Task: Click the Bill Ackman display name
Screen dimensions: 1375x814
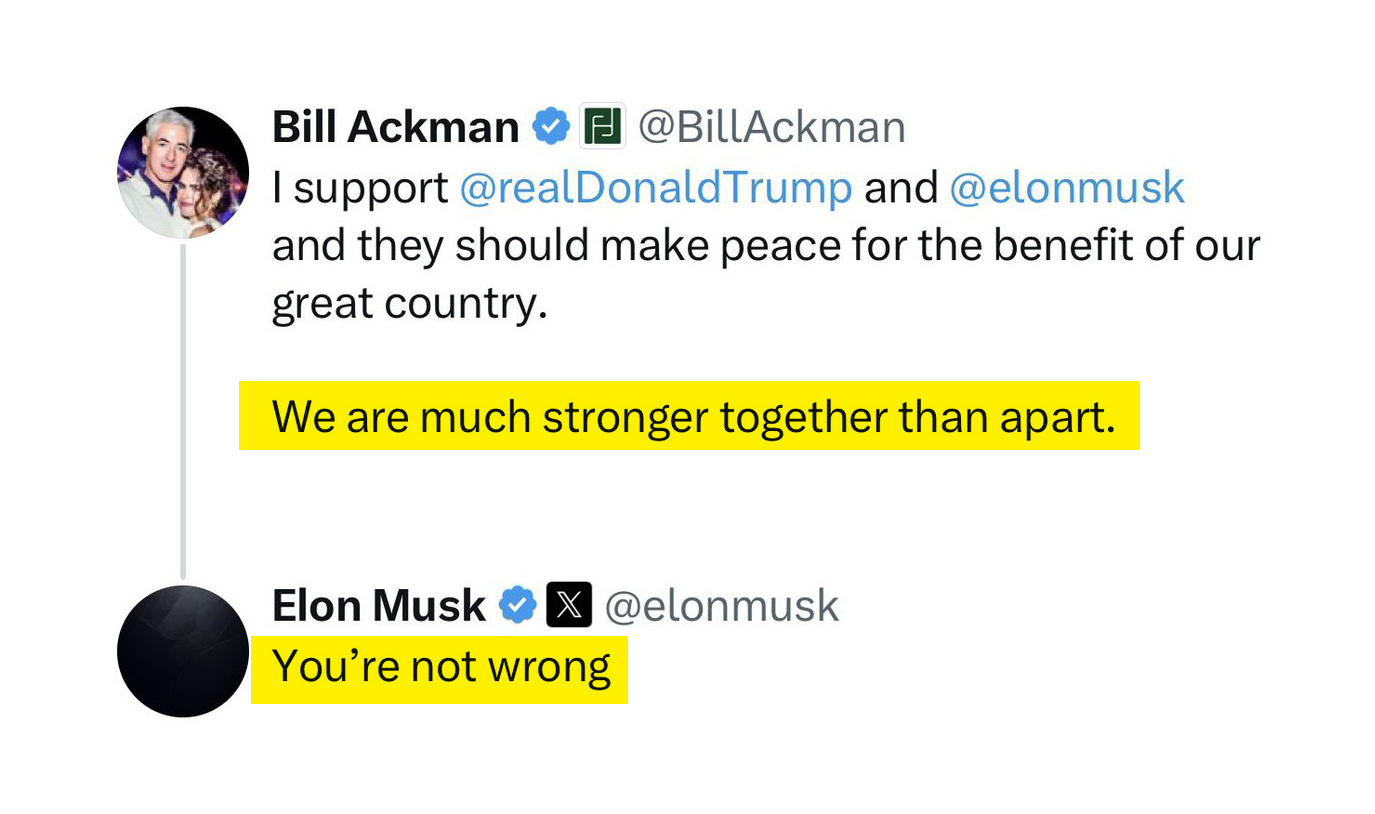Action: coord(395,128)
